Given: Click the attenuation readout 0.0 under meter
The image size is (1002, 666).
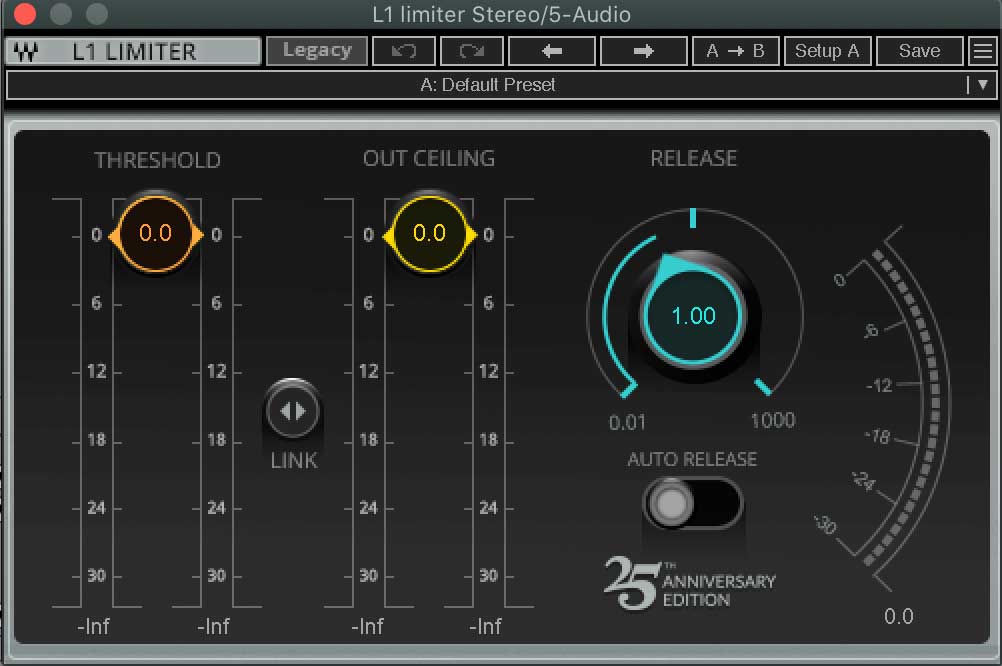Looking at the screenshot, I should click(898, 617).
